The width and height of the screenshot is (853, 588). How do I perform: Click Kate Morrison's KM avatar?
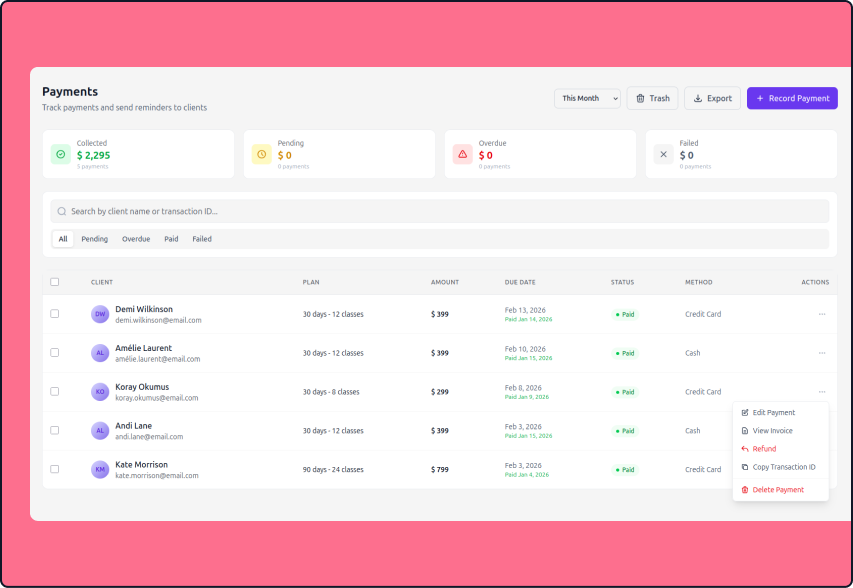click(100, 469)
